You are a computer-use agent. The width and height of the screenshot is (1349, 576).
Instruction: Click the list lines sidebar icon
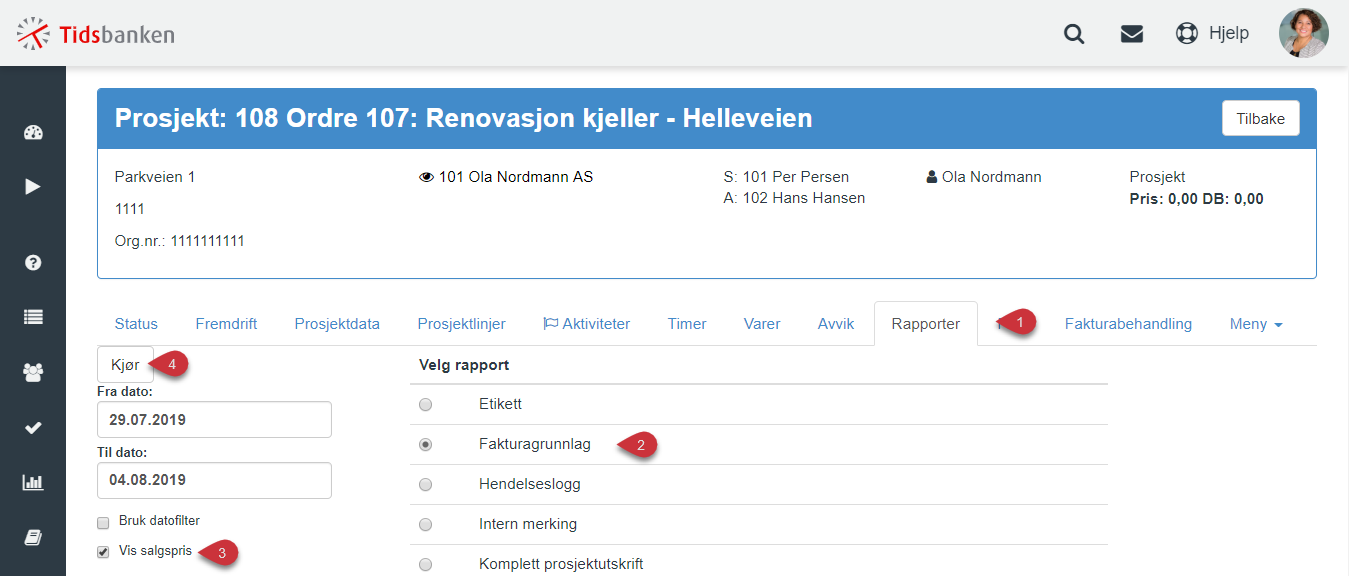tap(33, 317)
